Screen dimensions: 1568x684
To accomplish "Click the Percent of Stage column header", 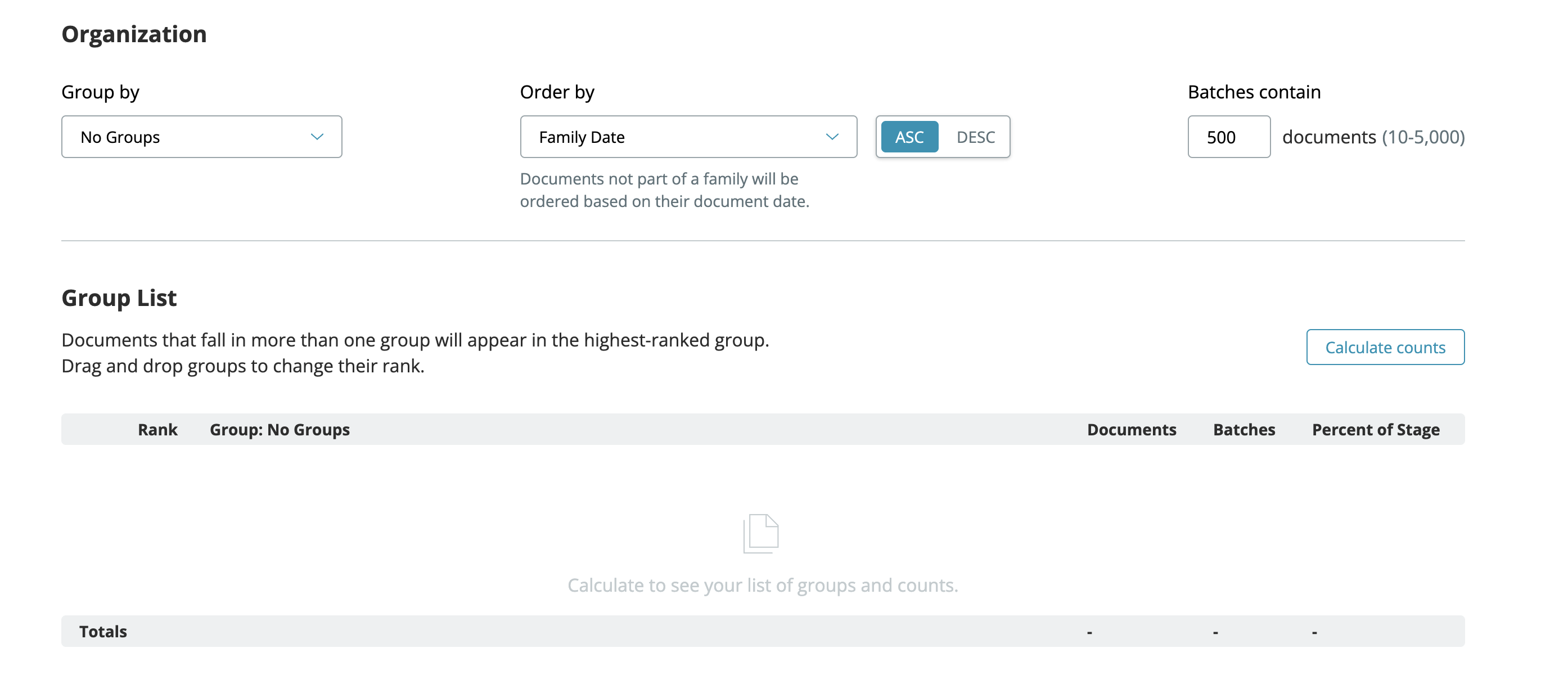I will click(x=1376, y=430).
